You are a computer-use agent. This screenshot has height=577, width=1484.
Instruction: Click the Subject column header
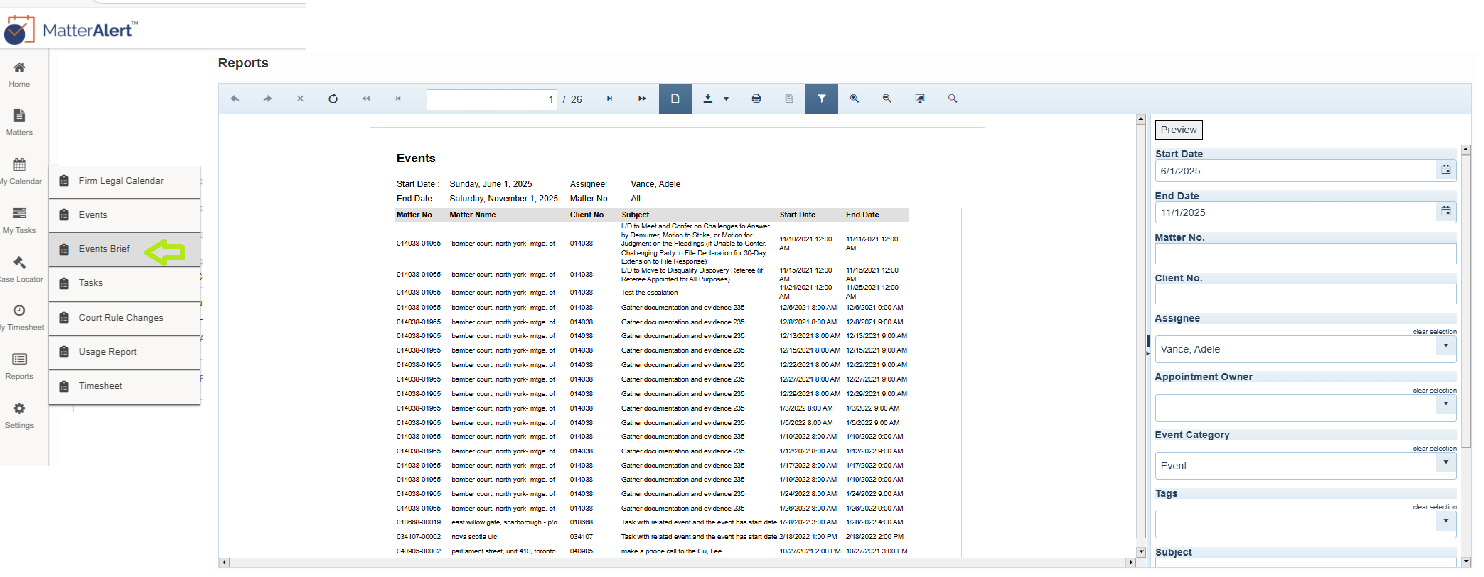pos(636,214)
